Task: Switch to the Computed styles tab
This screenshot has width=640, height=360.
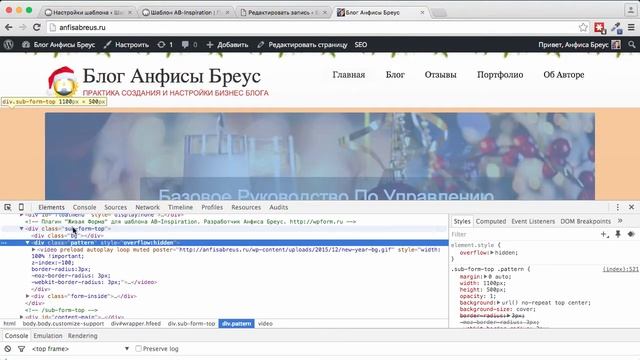Action: 491,221
